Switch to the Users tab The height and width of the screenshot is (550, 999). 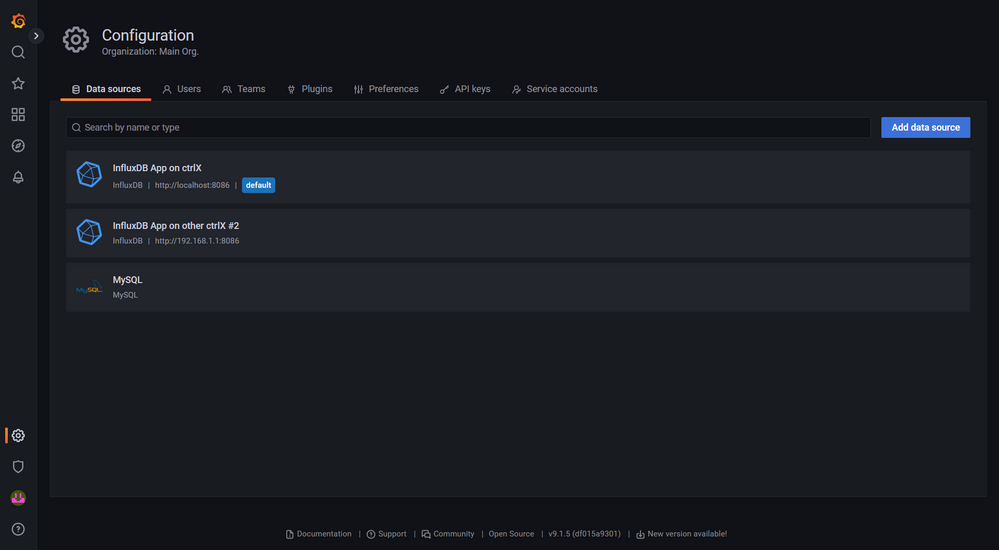[x=182, y=89]
